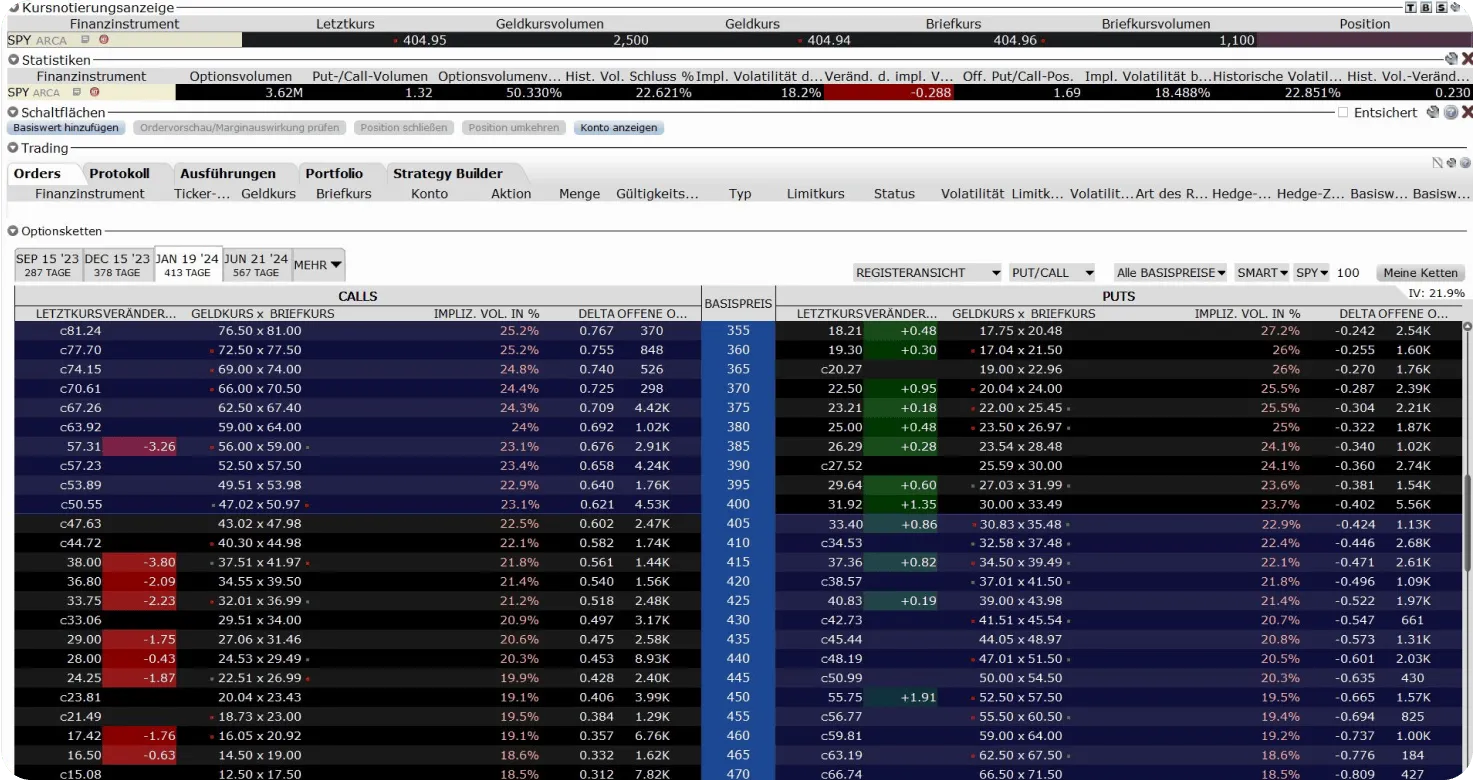The image size is (1473, 780).
Task: Click the S icon in the quote panel header
Action: coord(1441,8)
